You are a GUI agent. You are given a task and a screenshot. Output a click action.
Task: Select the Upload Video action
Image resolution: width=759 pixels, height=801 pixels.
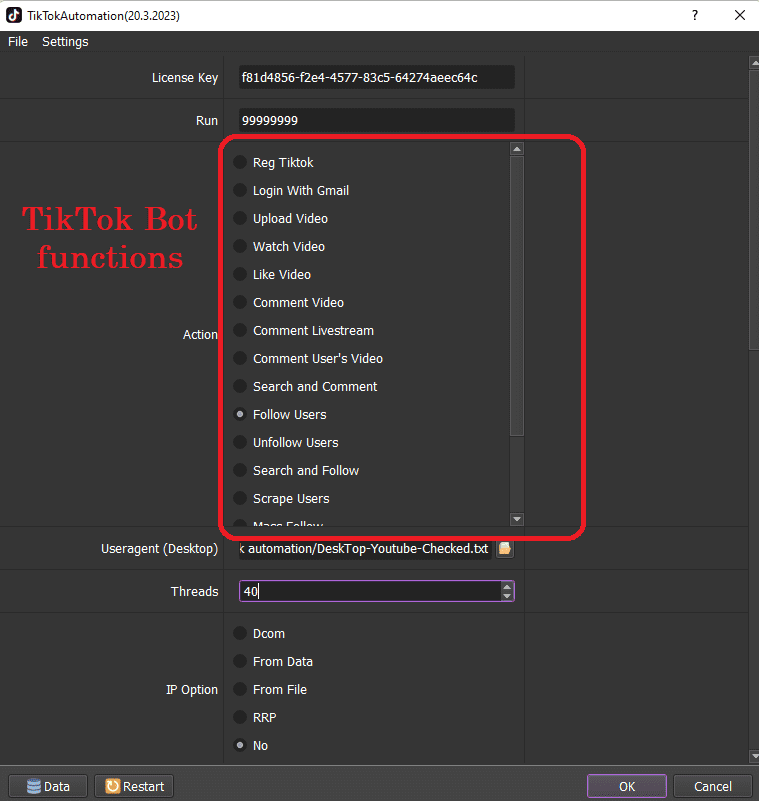(x=280, y=219)
